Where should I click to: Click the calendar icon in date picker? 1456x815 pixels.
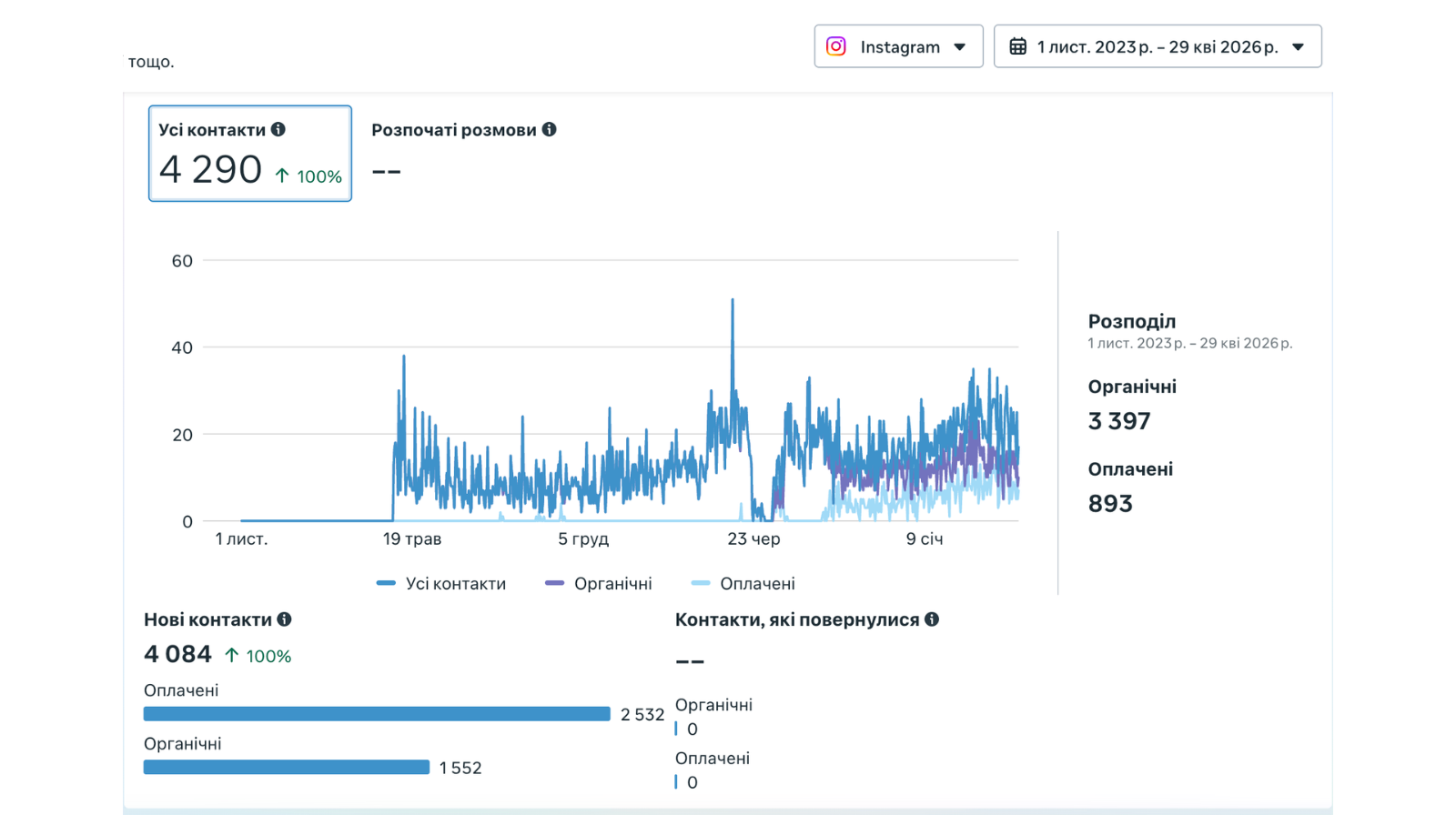[x=1018, y=46]
